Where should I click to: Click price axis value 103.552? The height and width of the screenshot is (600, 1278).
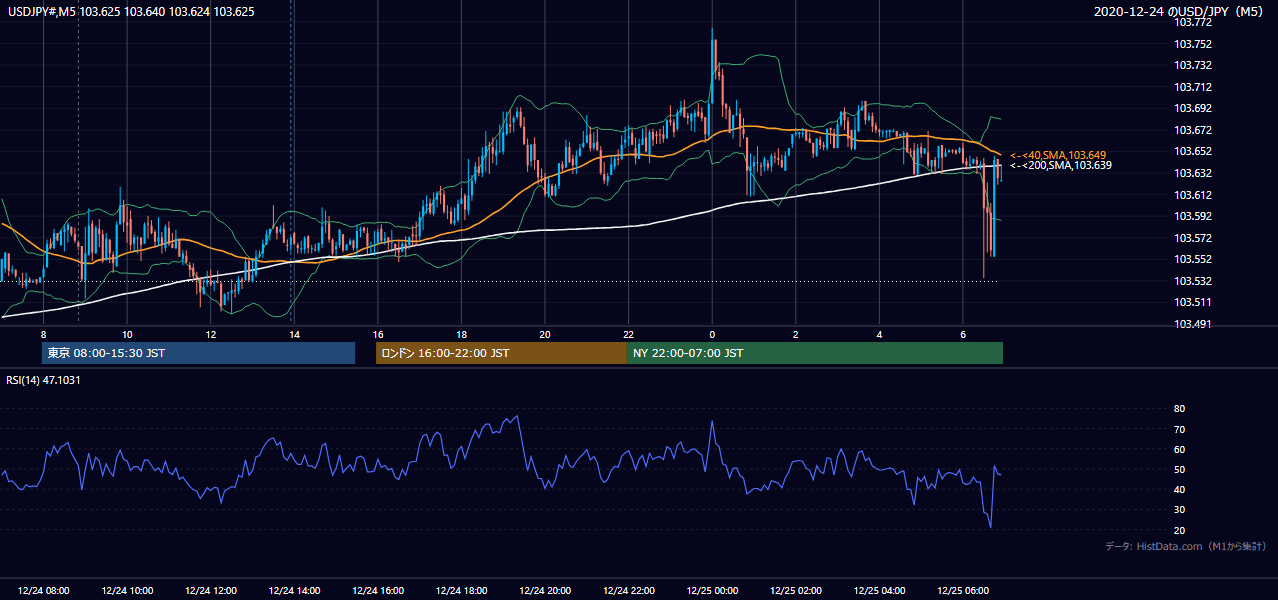(x=1192, y=259)
